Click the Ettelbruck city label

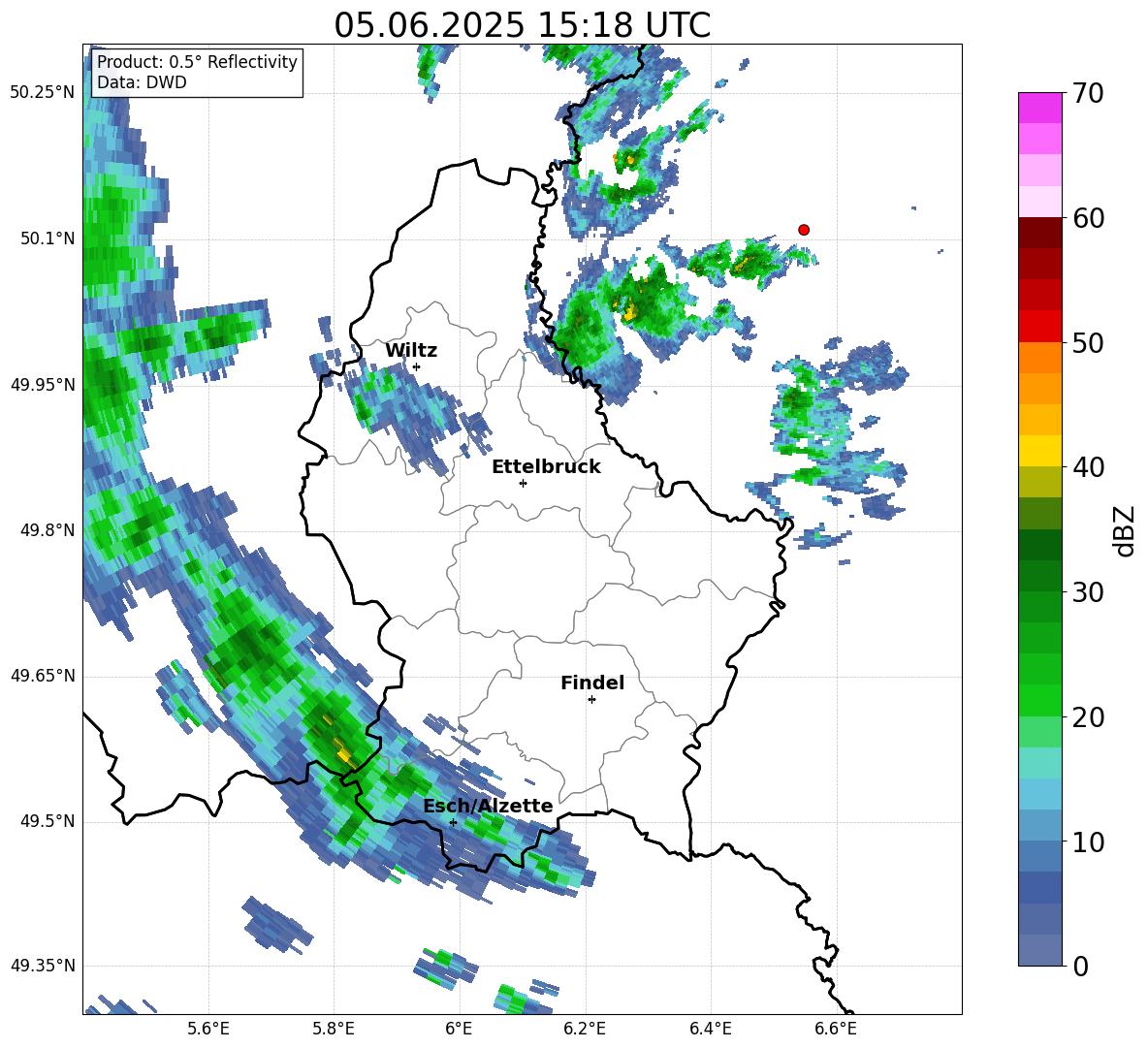pos(546,467)
